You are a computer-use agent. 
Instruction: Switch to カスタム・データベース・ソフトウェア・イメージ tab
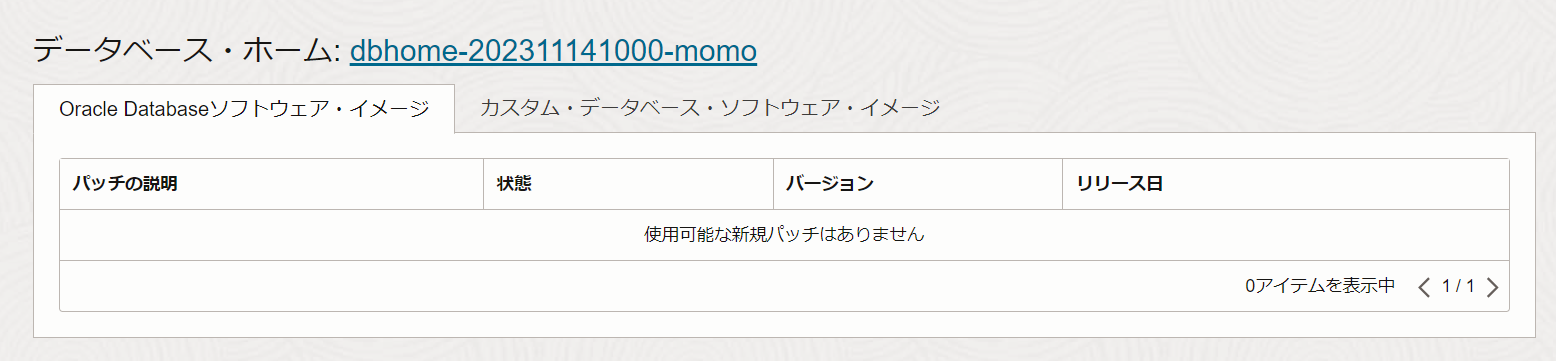710,108
